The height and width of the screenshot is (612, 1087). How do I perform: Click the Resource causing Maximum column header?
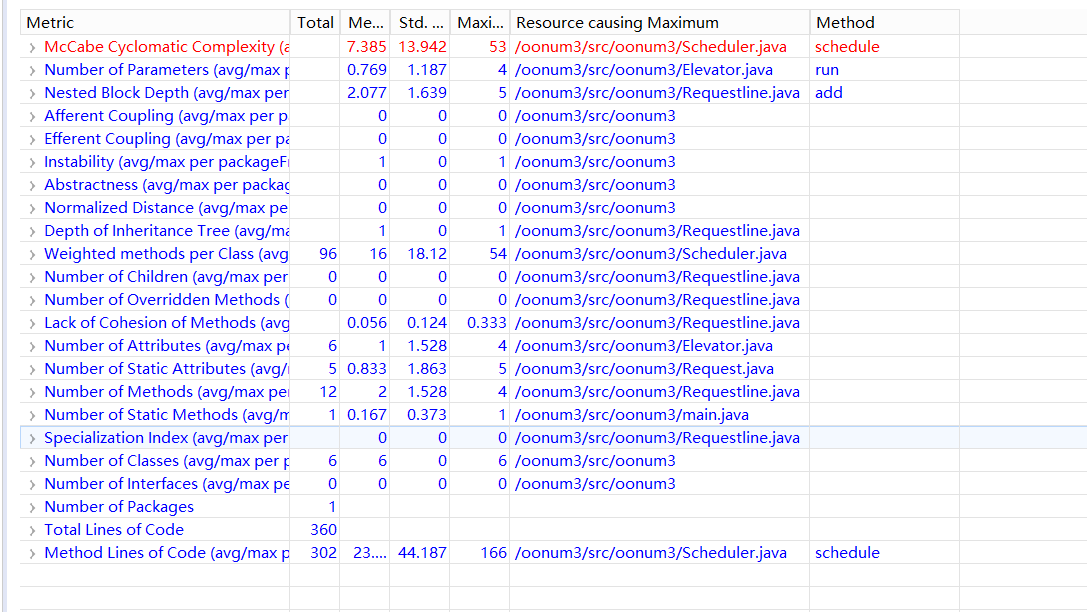(617, 22)
